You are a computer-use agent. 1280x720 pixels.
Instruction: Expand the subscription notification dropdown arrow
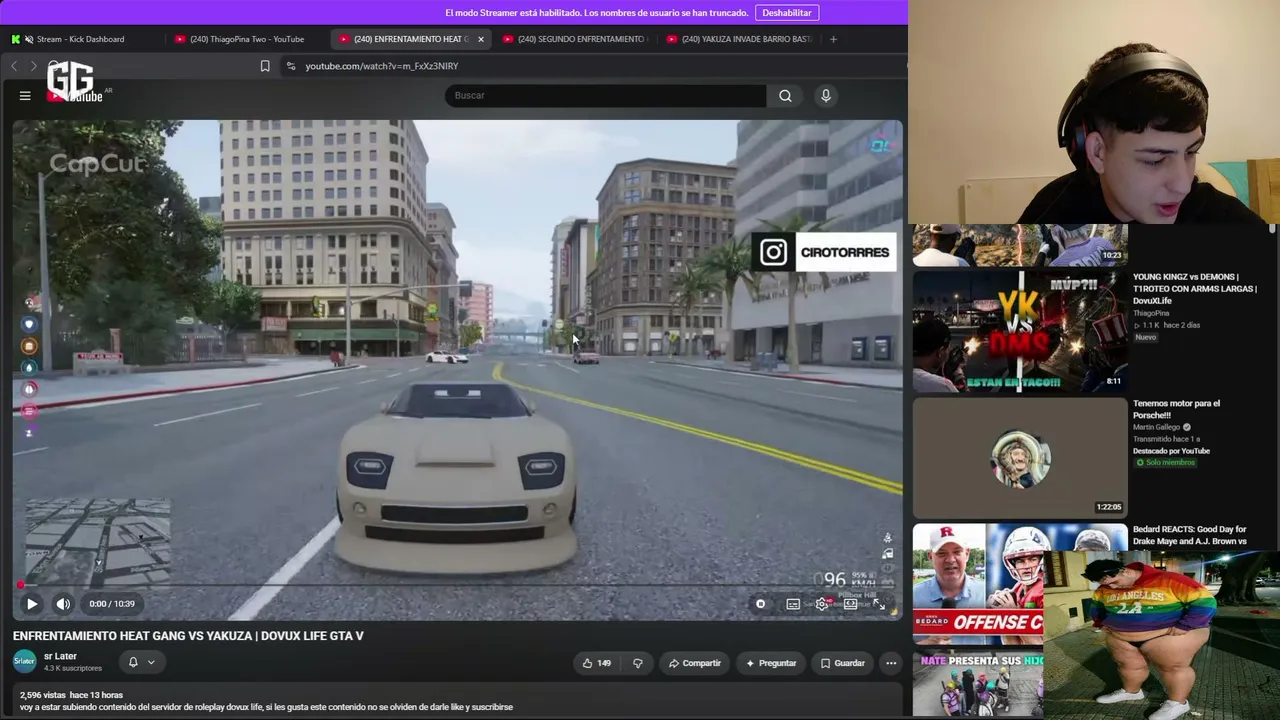coord(151,662)
